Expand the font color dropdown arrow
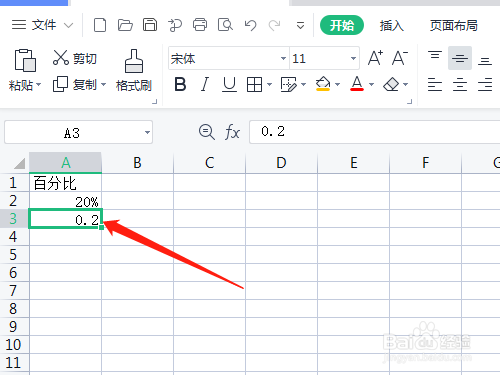The height and width of the screenshot is (375, 500). 371,85
